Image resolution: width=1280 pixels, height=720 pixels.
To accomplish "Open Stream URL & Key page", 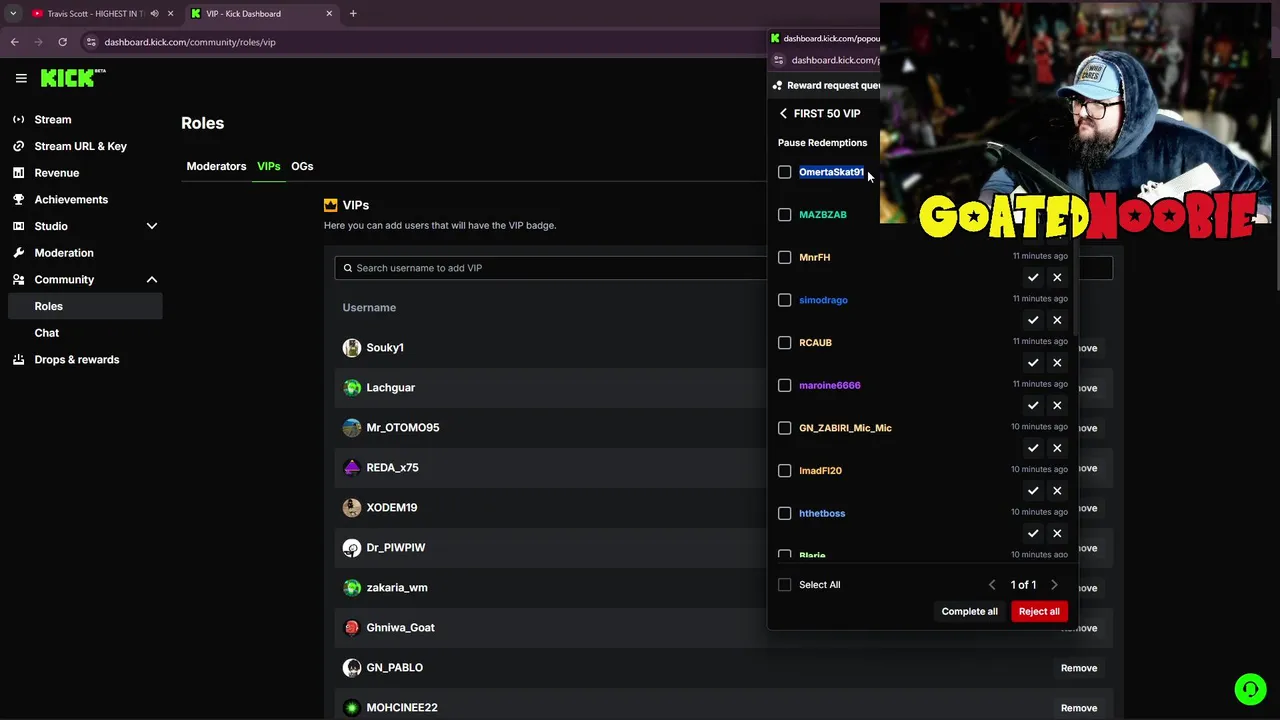I will point(80,146).
